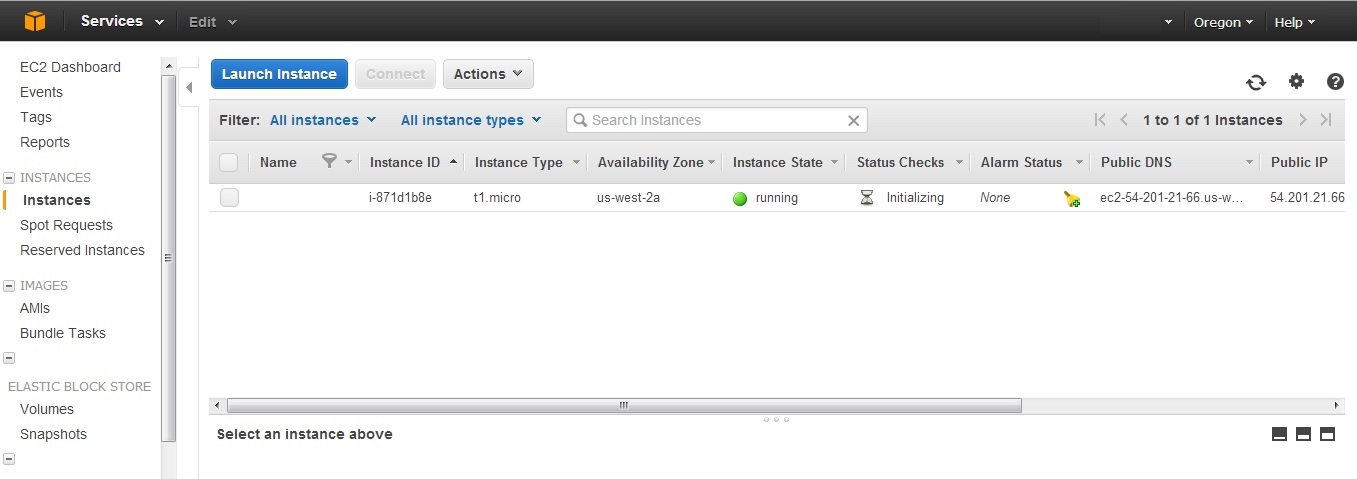Open the help question mark icon

[1335, 82]
